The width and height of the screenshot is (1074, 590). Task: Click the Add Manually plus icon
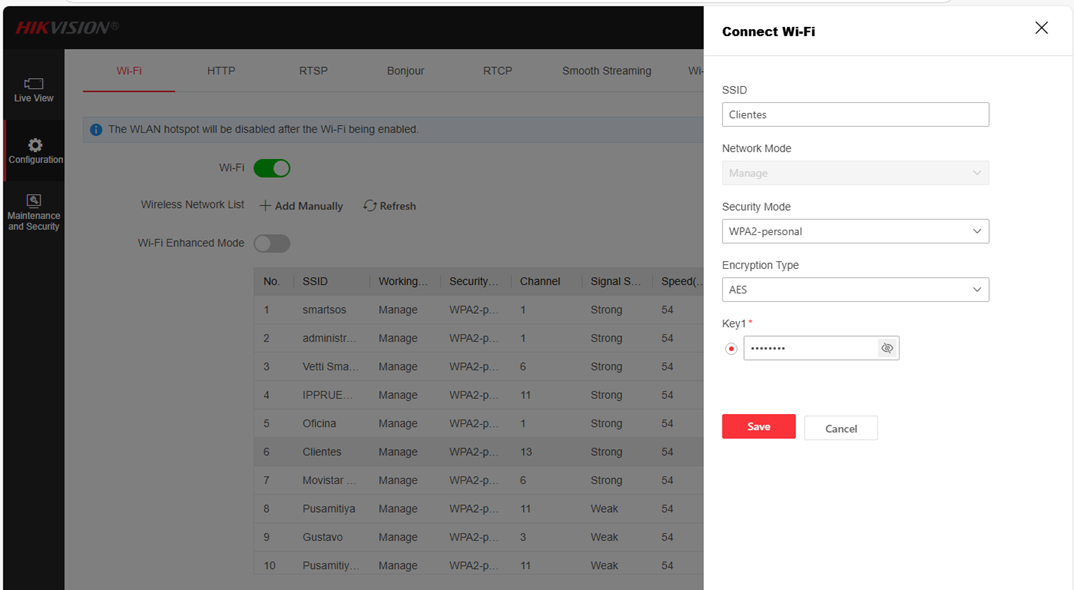[x=266, y=206]
